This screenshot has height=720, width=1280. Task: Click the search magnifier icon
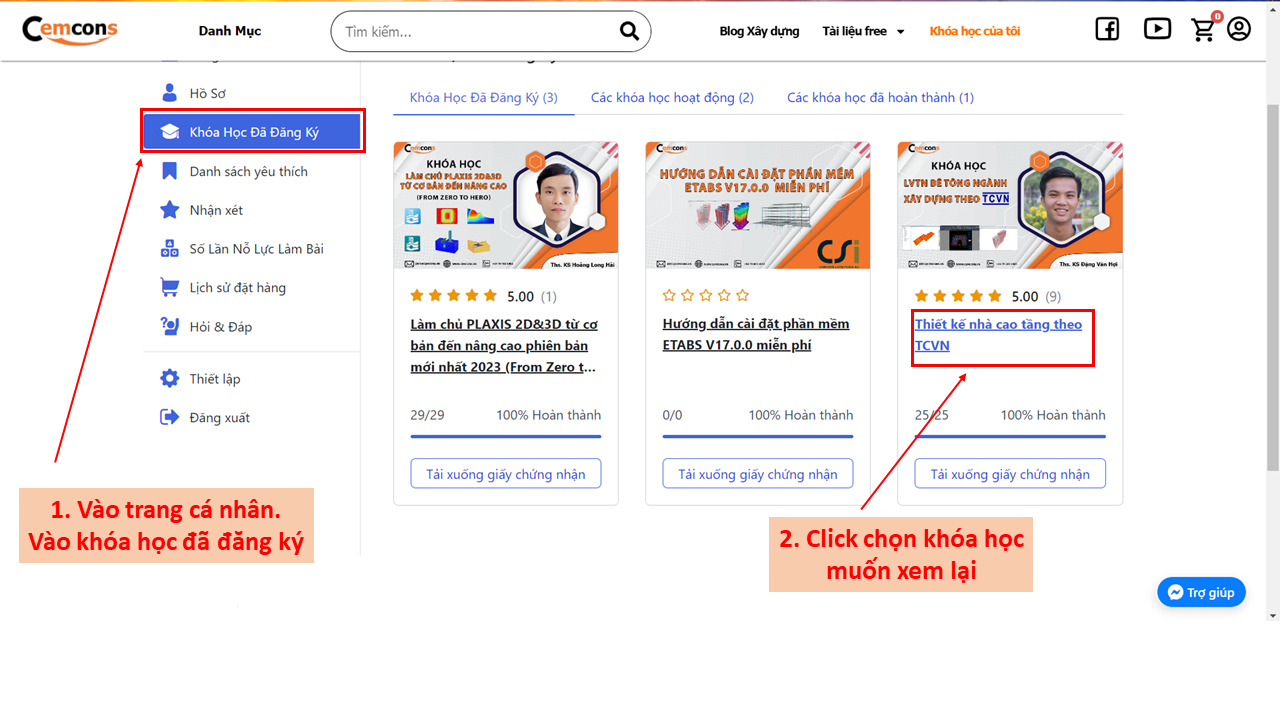(x=629, y=31)
